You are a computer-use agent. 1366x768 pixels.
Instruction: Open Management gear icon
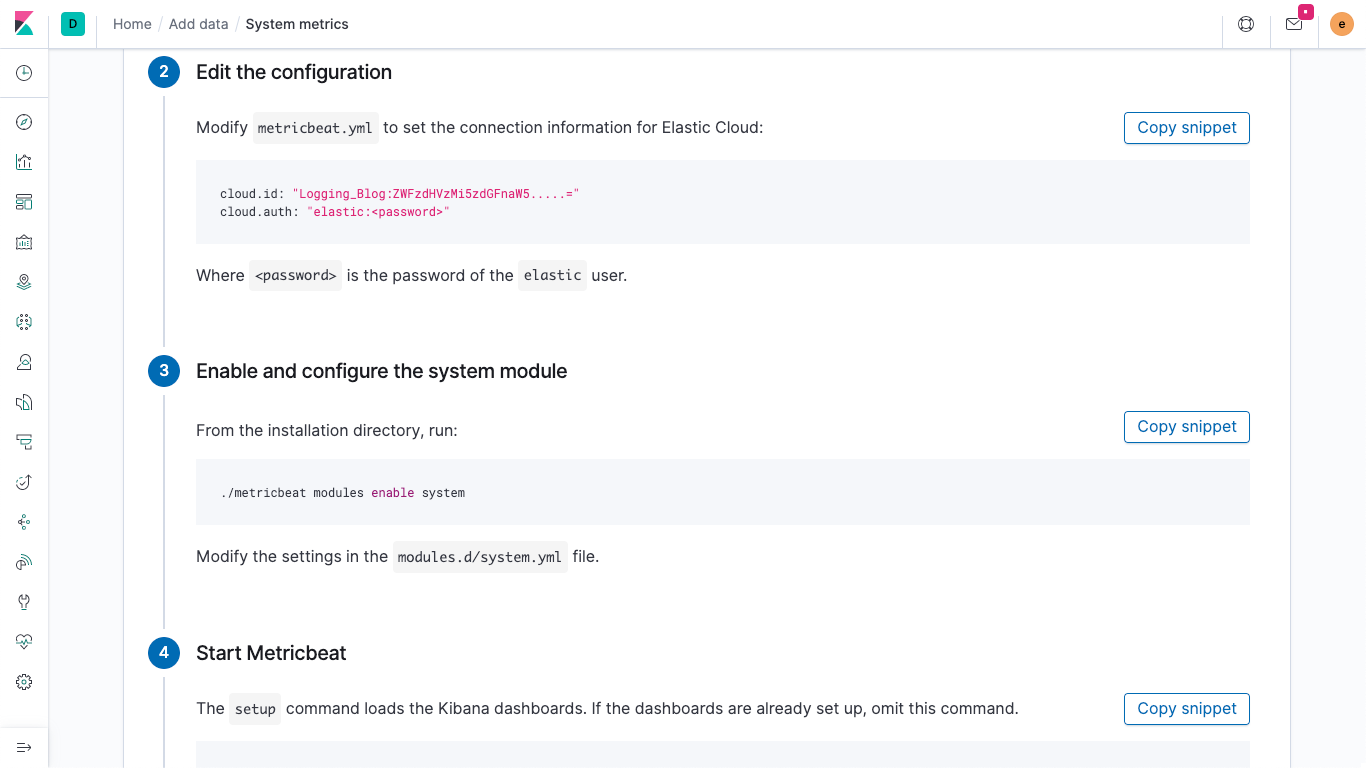click(24, 682)
